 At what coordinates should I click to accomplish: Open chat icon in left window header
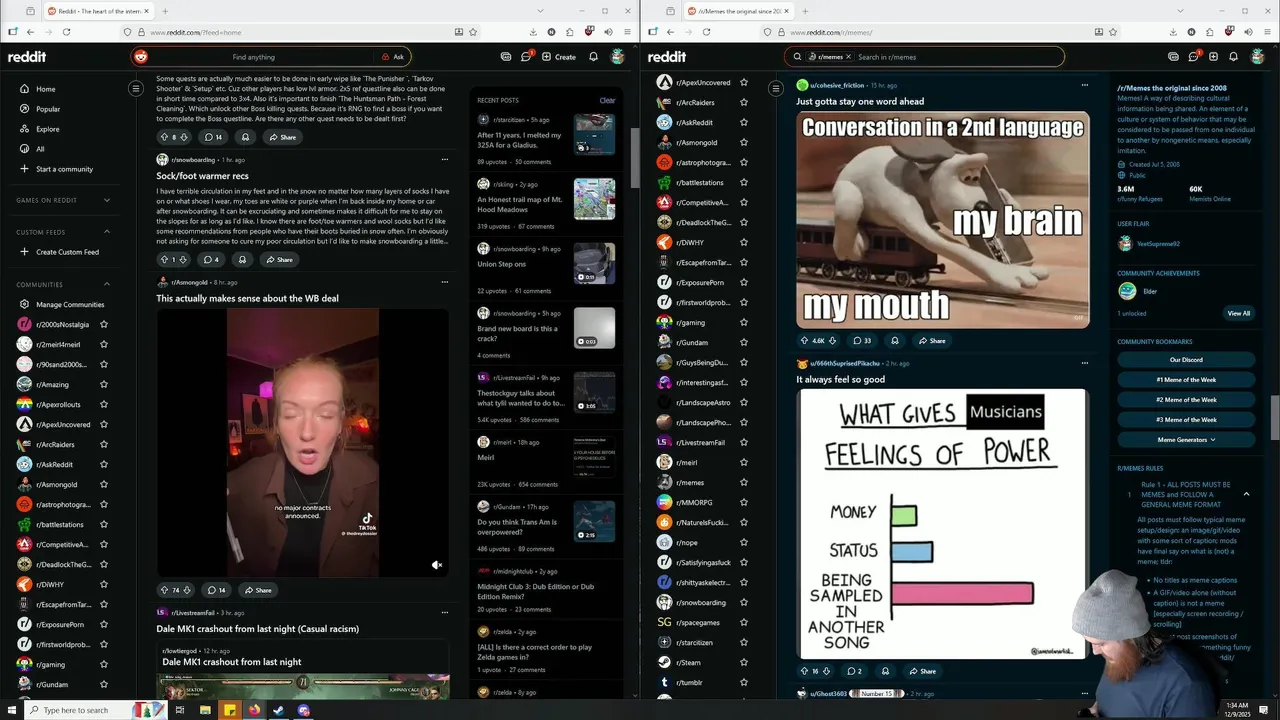click(526, 57)
